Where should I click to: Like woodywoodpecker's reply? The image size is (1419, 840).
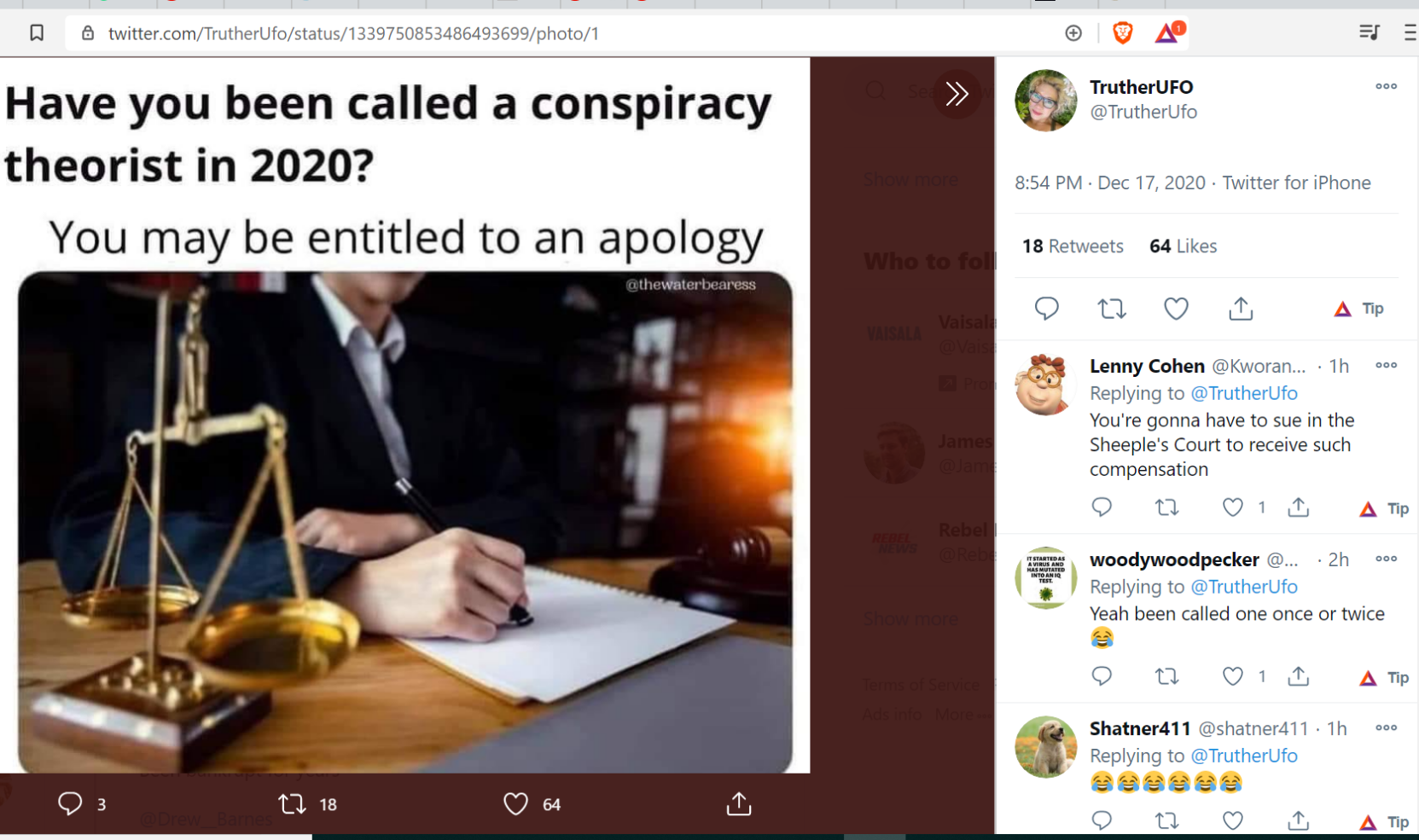(1233, 676)
